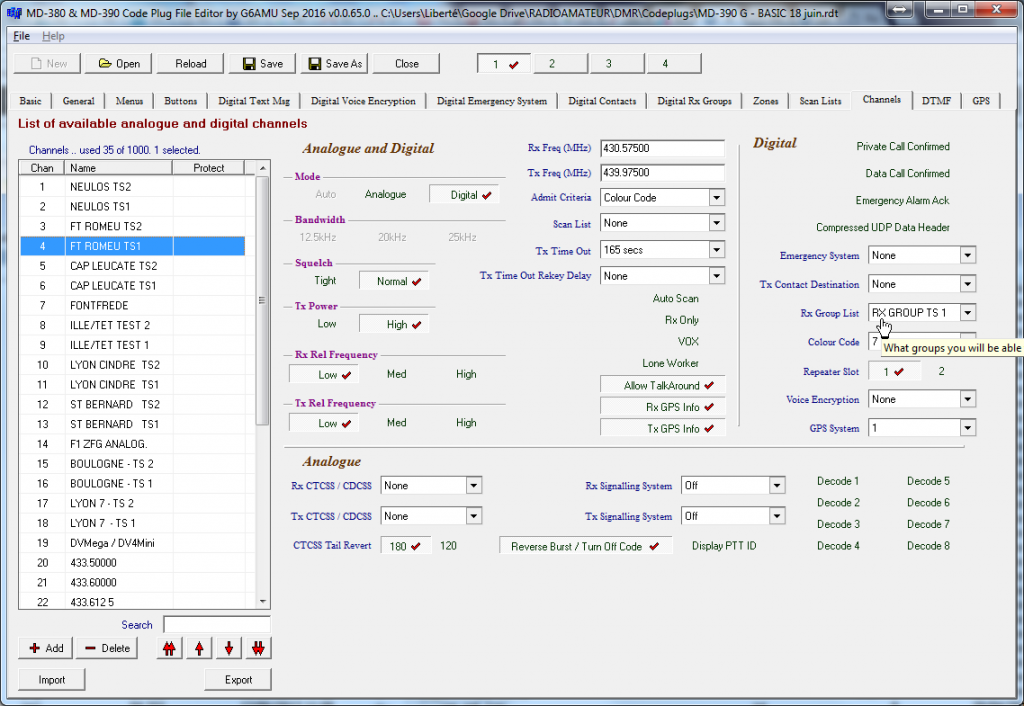This screenshot has width=1024, height=706.
Task: Choose Tight squelch
Action: pyautogui.click(x=325, y=281)
